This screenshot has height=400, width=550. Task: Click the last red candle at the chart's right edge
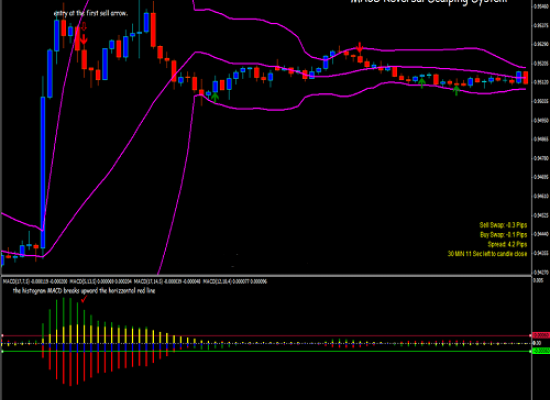click(x=525, y=78)
